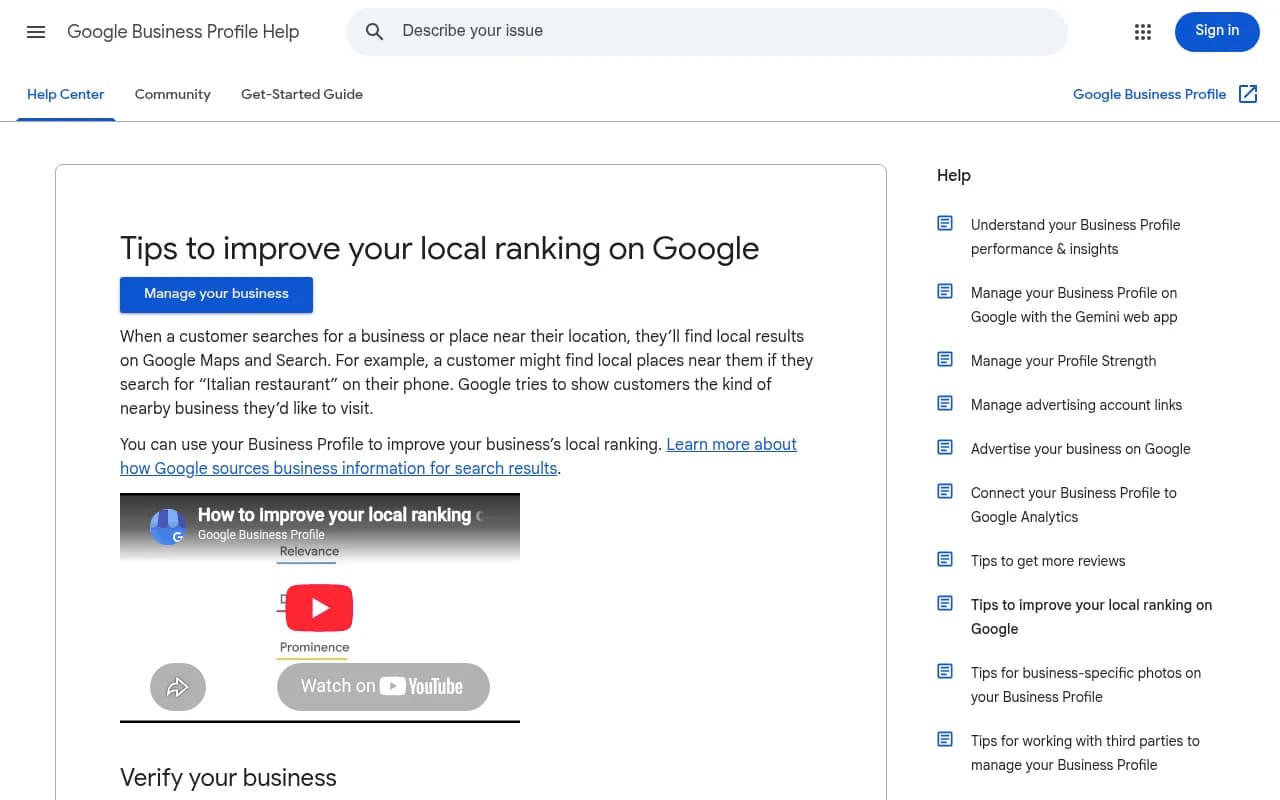Click the Manage your business button

[x=216, y=294]
